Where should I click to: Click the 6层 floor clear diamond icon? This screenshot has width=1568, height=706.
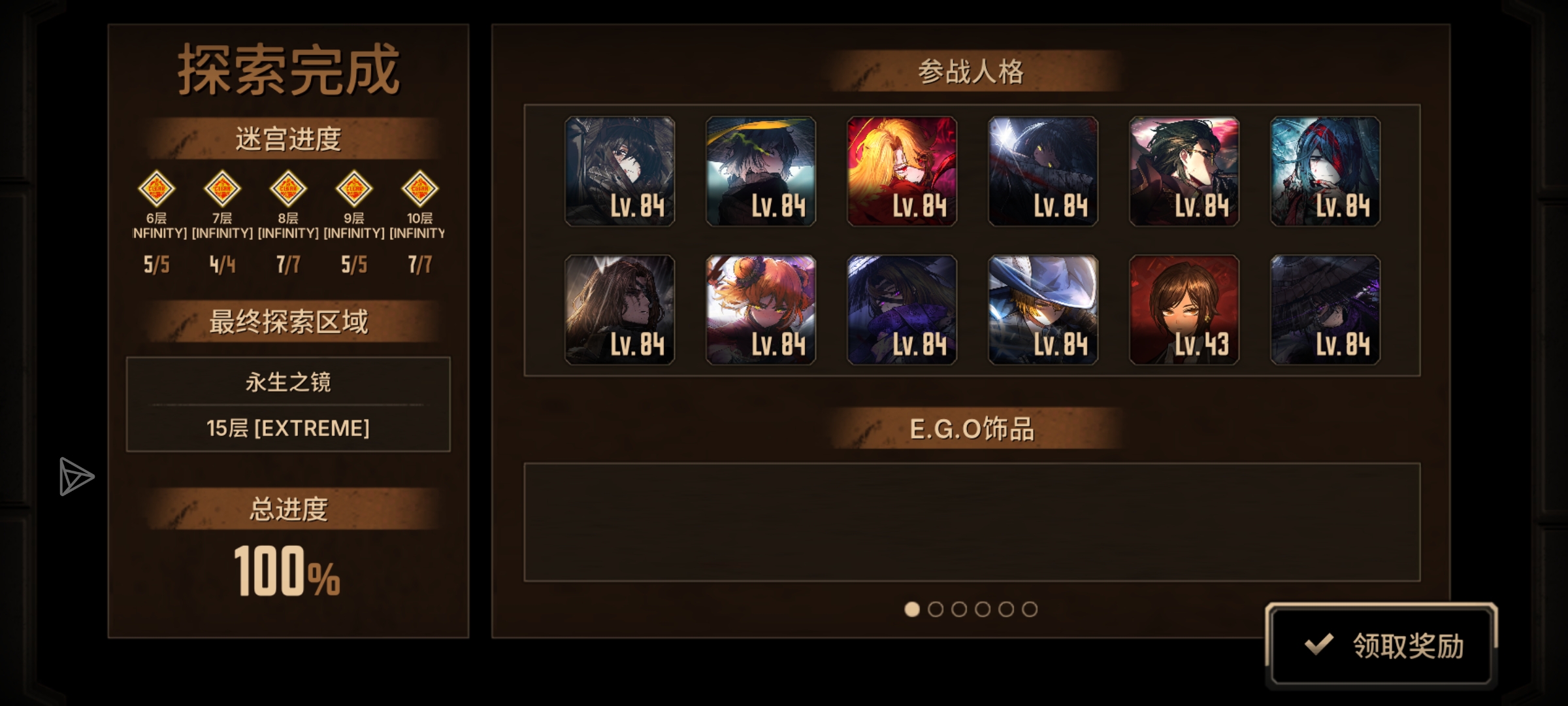coord(156,189)
